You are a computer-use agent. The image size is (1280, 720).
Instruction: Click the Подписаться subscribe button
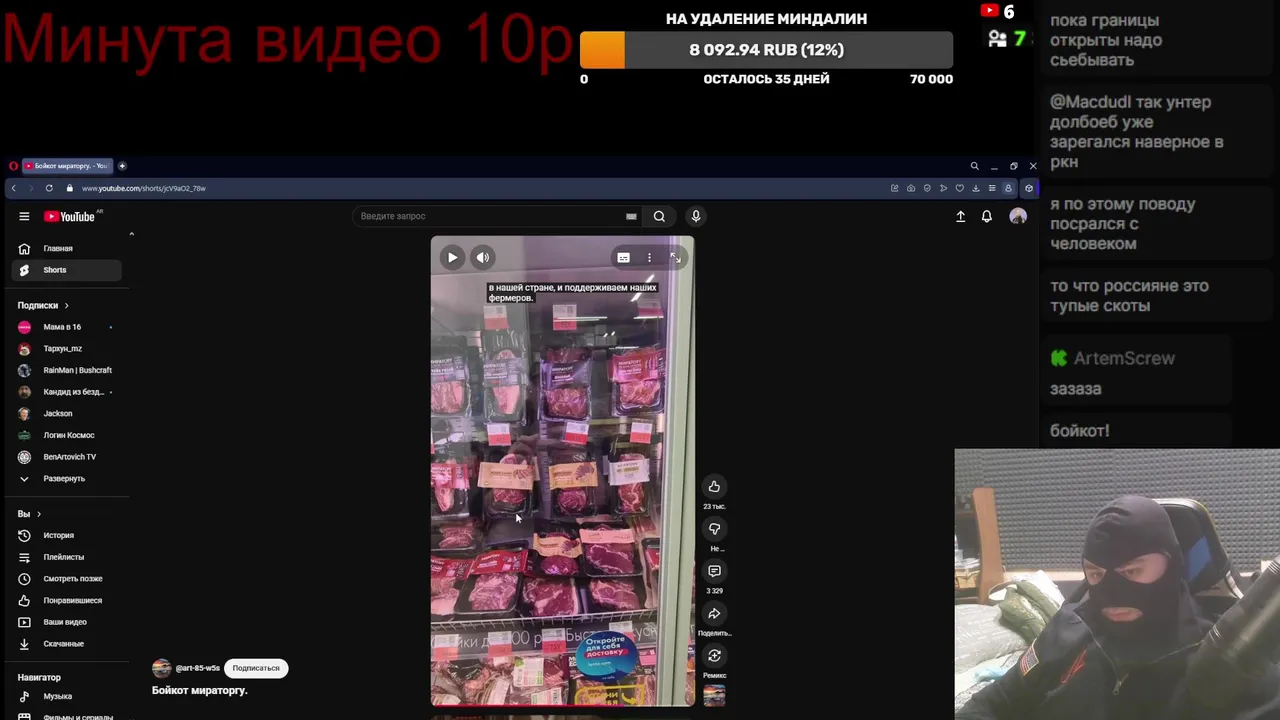tap(256, 668)
